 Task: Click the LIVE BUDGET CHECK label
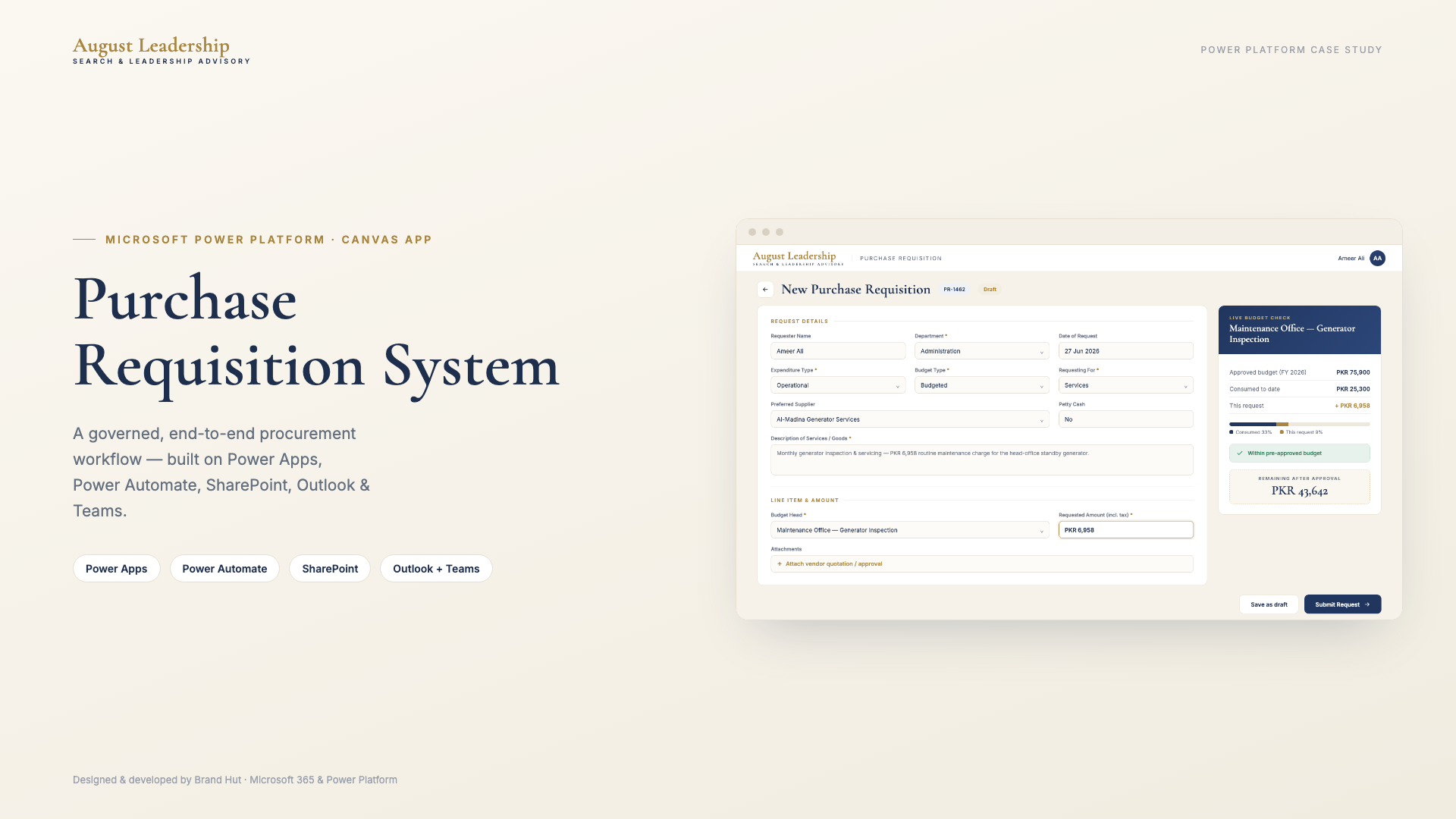click(x=1260, y=318)
